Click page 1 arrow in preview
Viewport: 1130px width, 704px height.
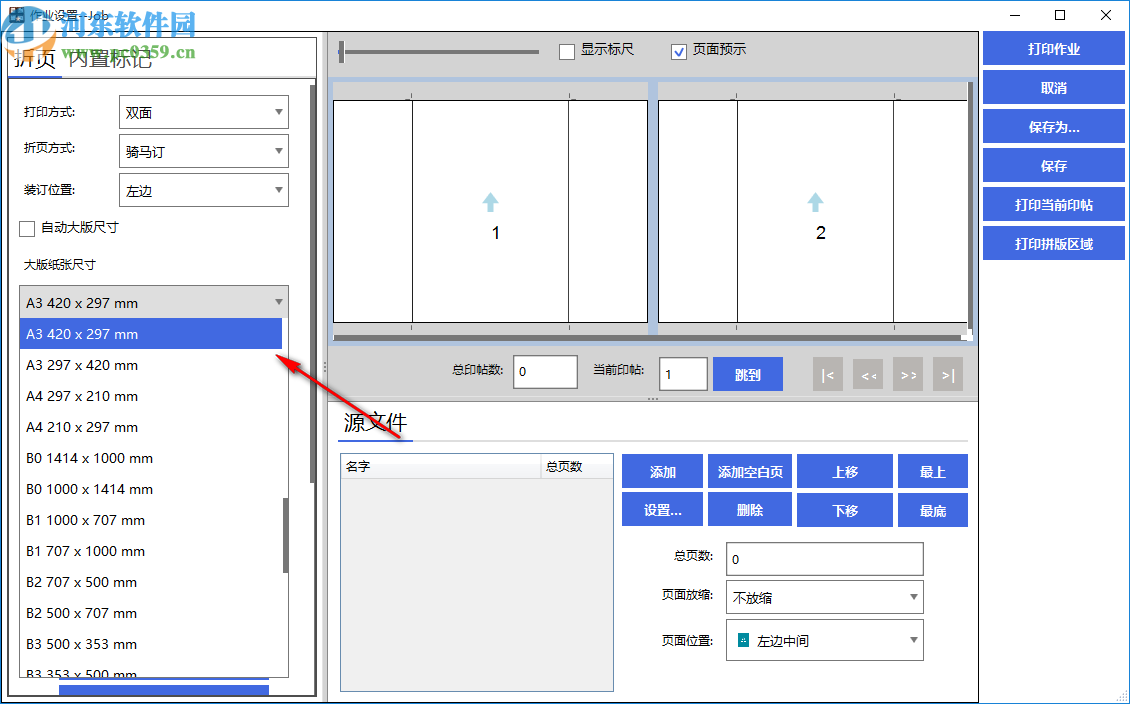(x=490, y=202)
